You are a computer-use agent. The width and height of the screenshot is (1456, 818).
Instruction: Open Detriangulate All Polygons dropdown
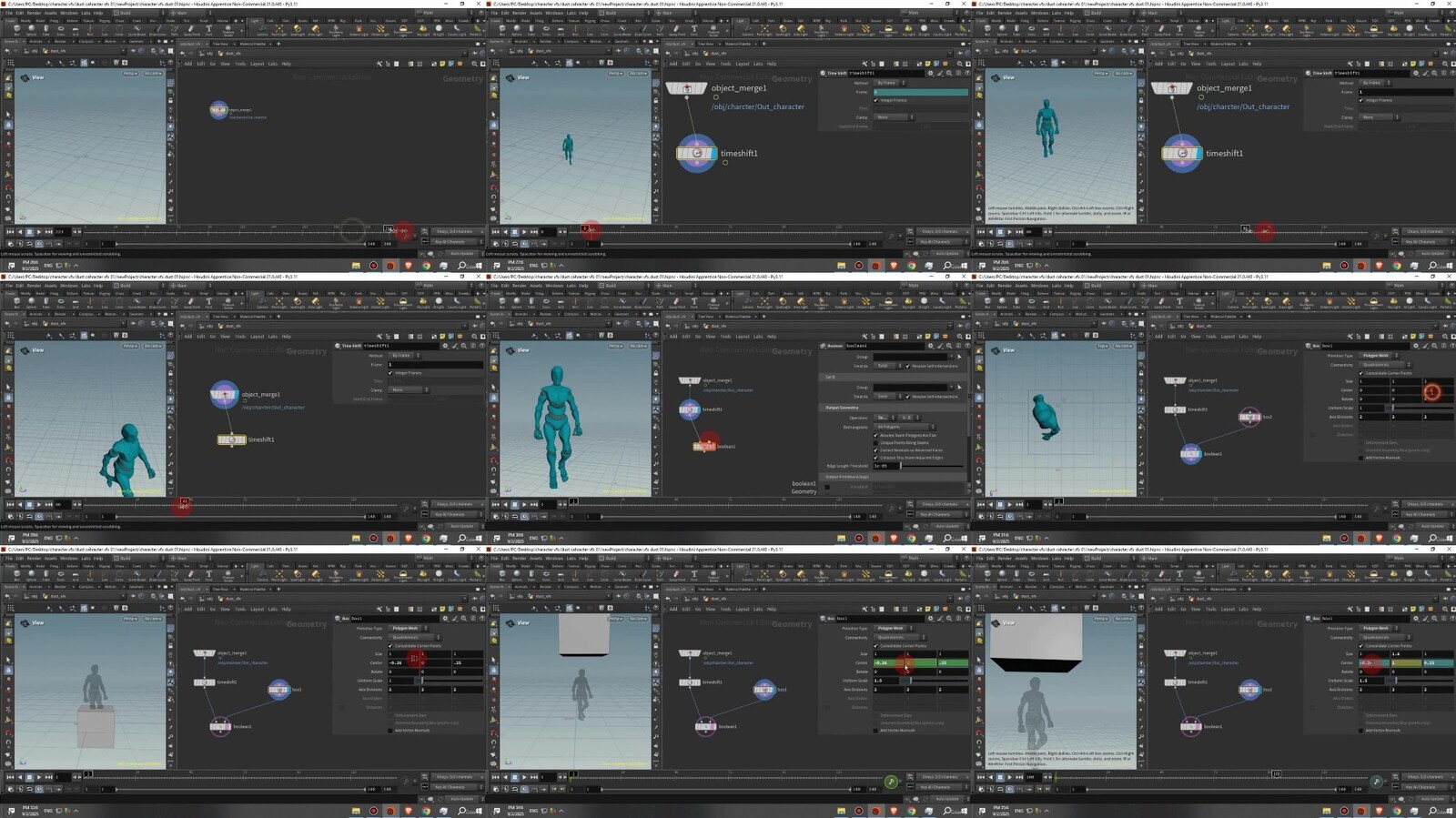pos(905,427)
